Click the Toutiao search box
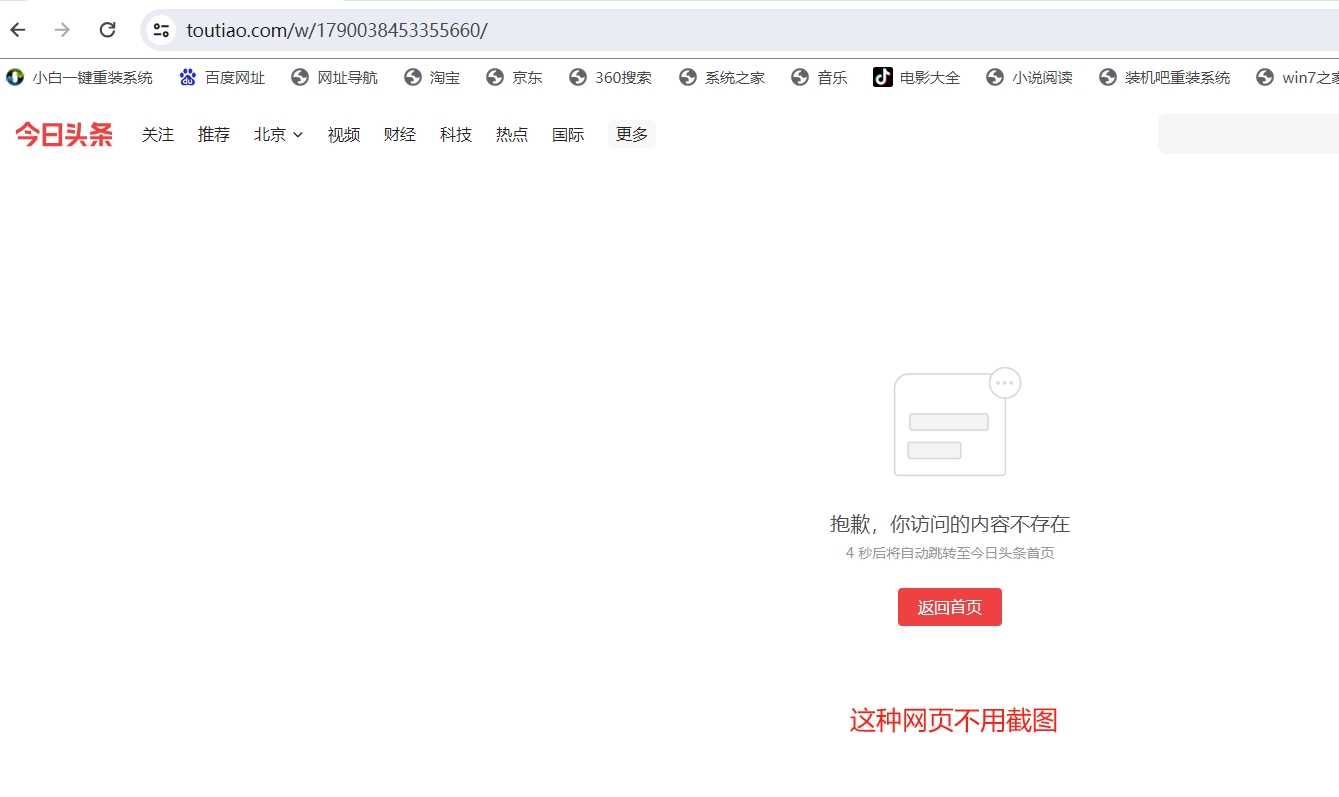The width and height of the screenshot is (1339, 797). 1248,134
